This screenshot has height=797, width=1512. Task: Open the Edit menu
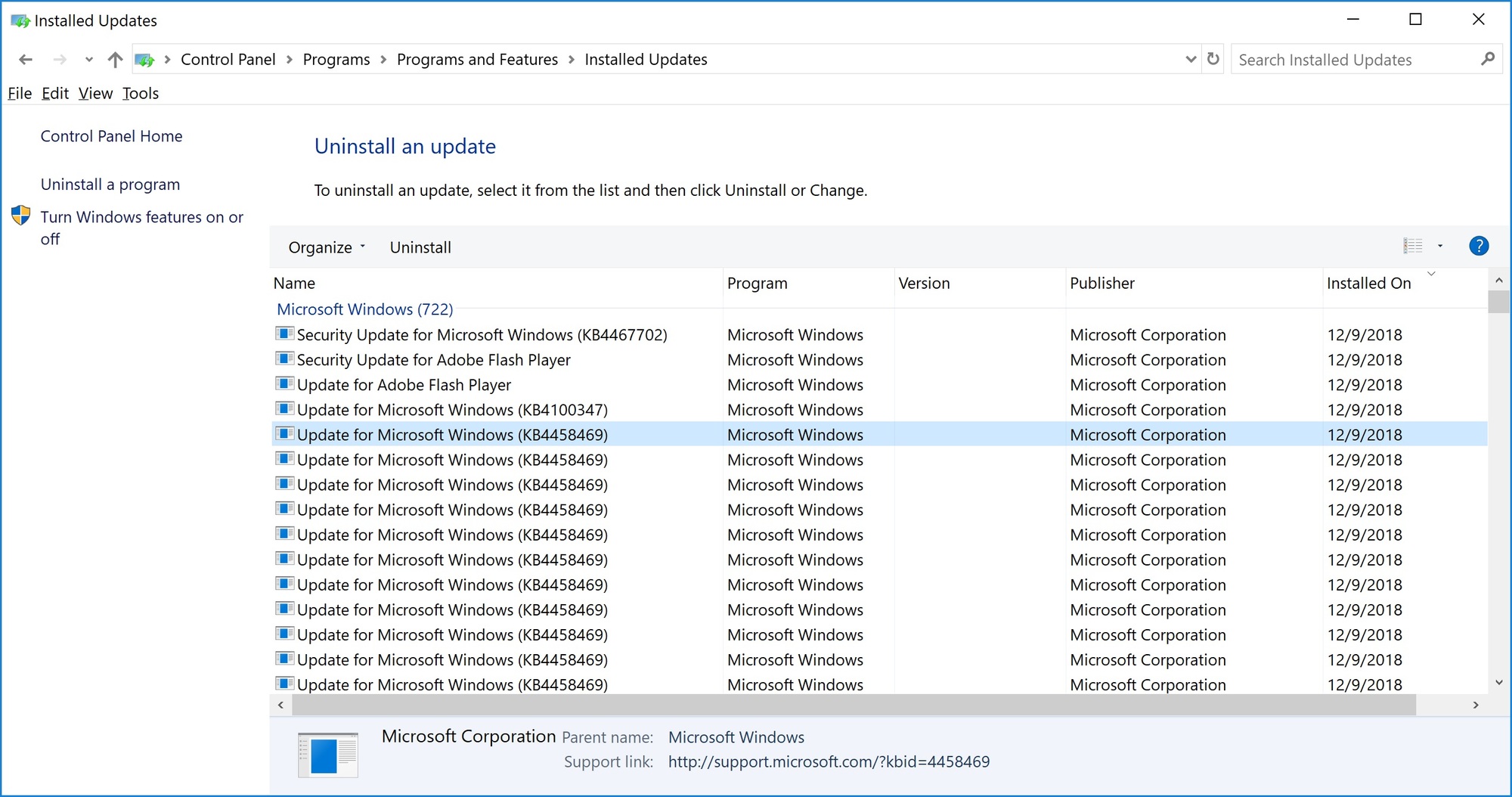point(55,93)
